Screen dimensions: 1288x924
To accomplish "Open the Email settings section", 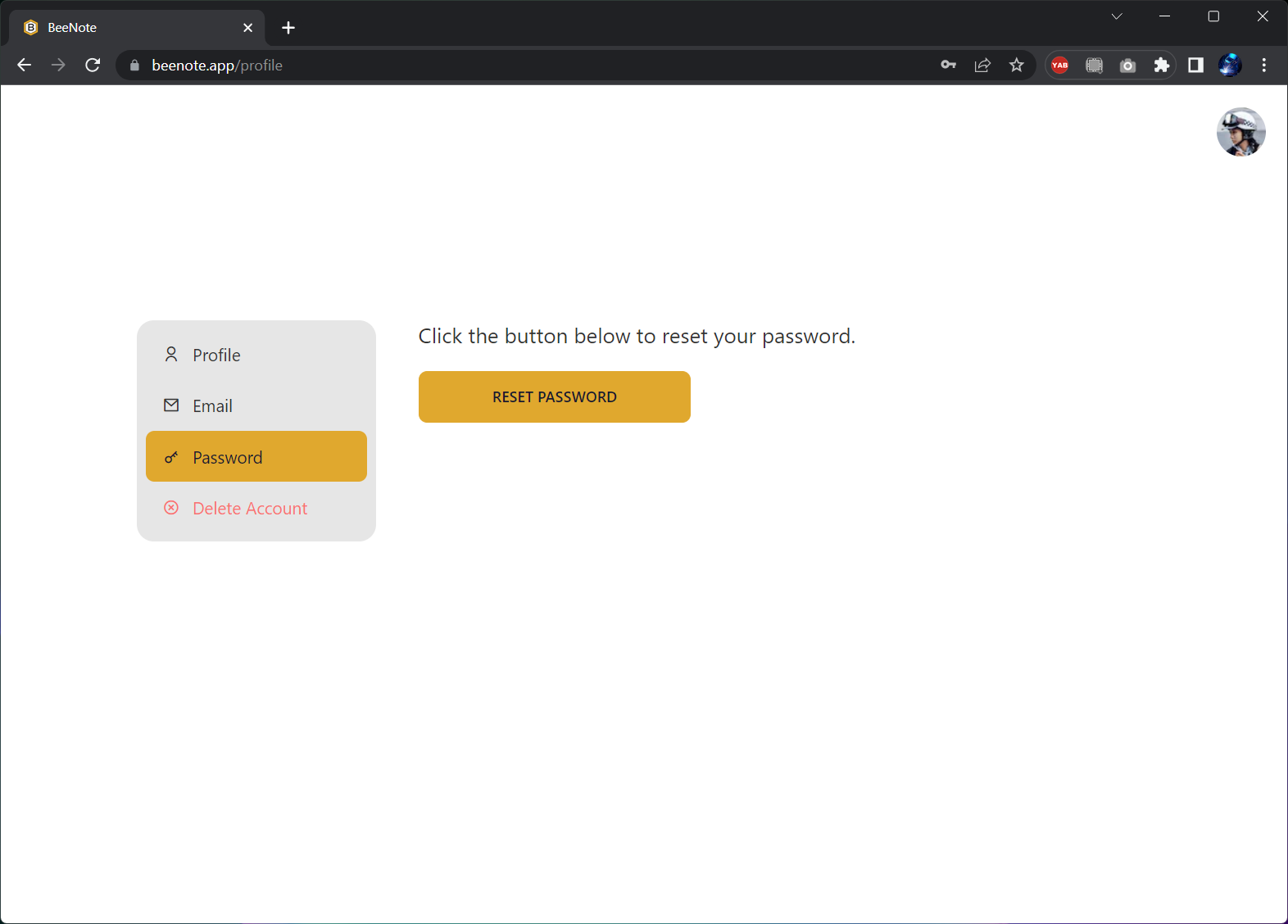I will (256, 405).
